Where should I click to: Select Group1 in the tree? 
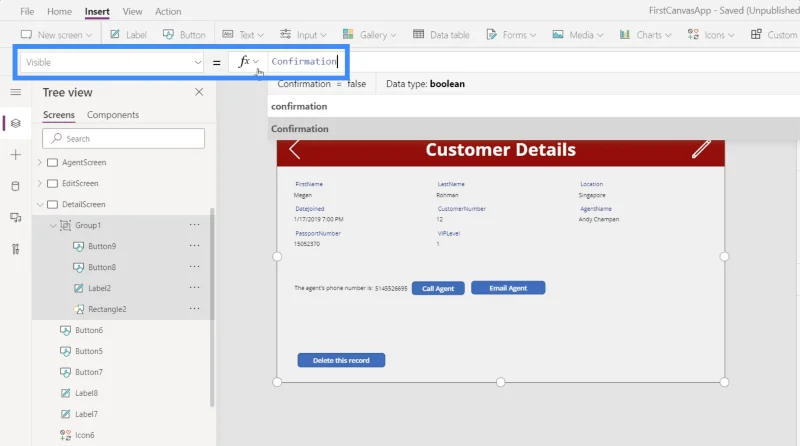click(88, 225)
